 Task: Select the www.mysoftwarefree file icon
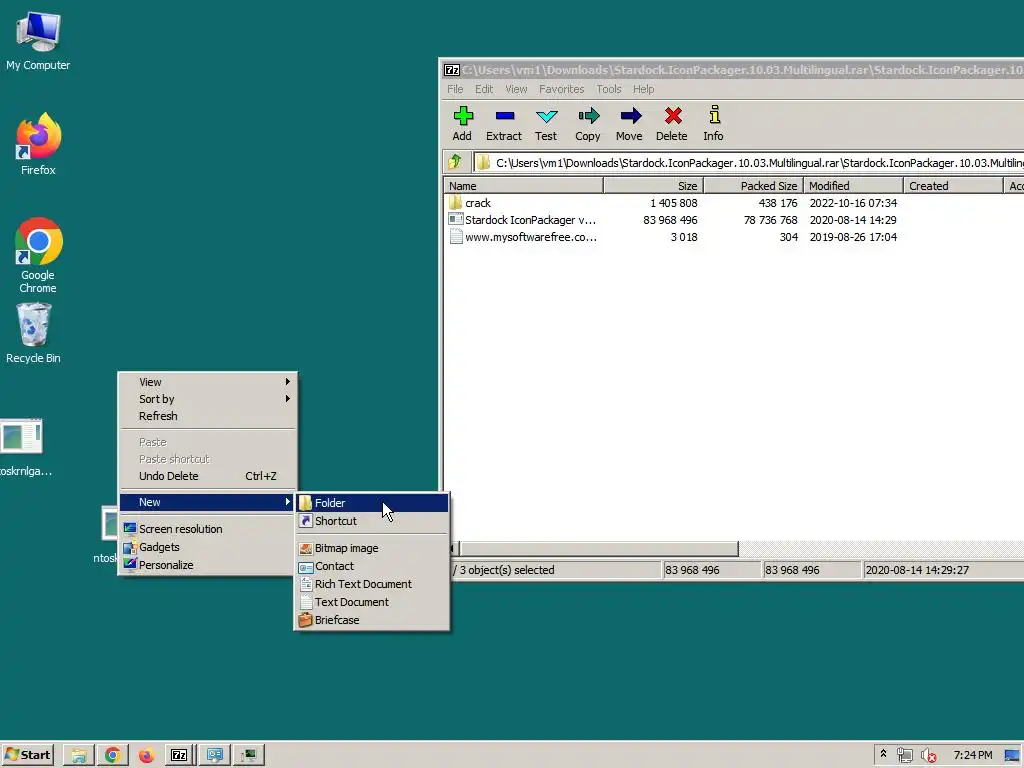(x=456, y=237)
